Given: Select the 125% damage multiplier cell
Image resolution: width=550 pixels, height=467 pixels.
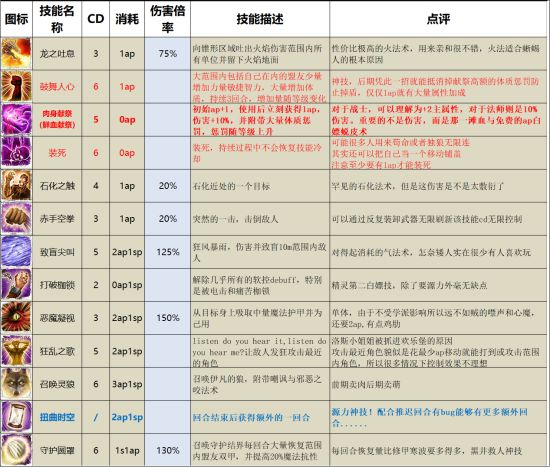Looking at the screenshot, I should [168, 252].
